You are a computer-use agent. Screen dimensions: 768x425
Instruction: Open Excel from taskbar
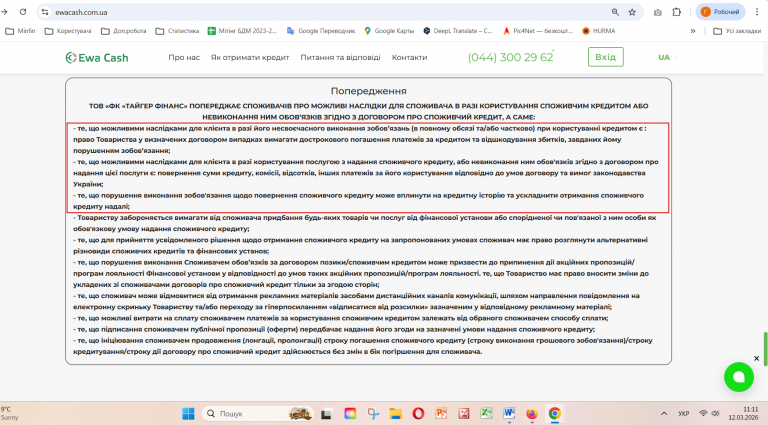486,414
